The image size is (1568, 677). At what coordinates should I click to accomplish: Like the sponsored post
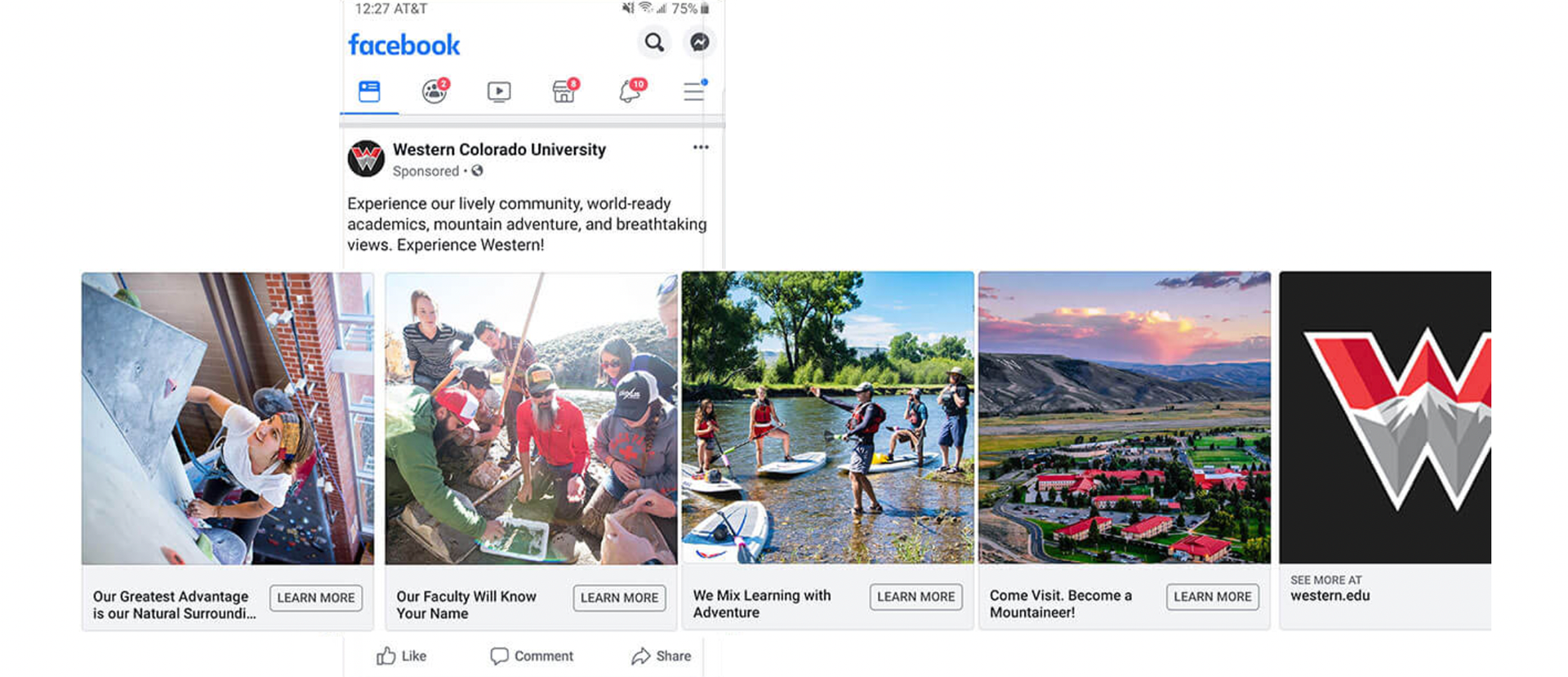401,656
